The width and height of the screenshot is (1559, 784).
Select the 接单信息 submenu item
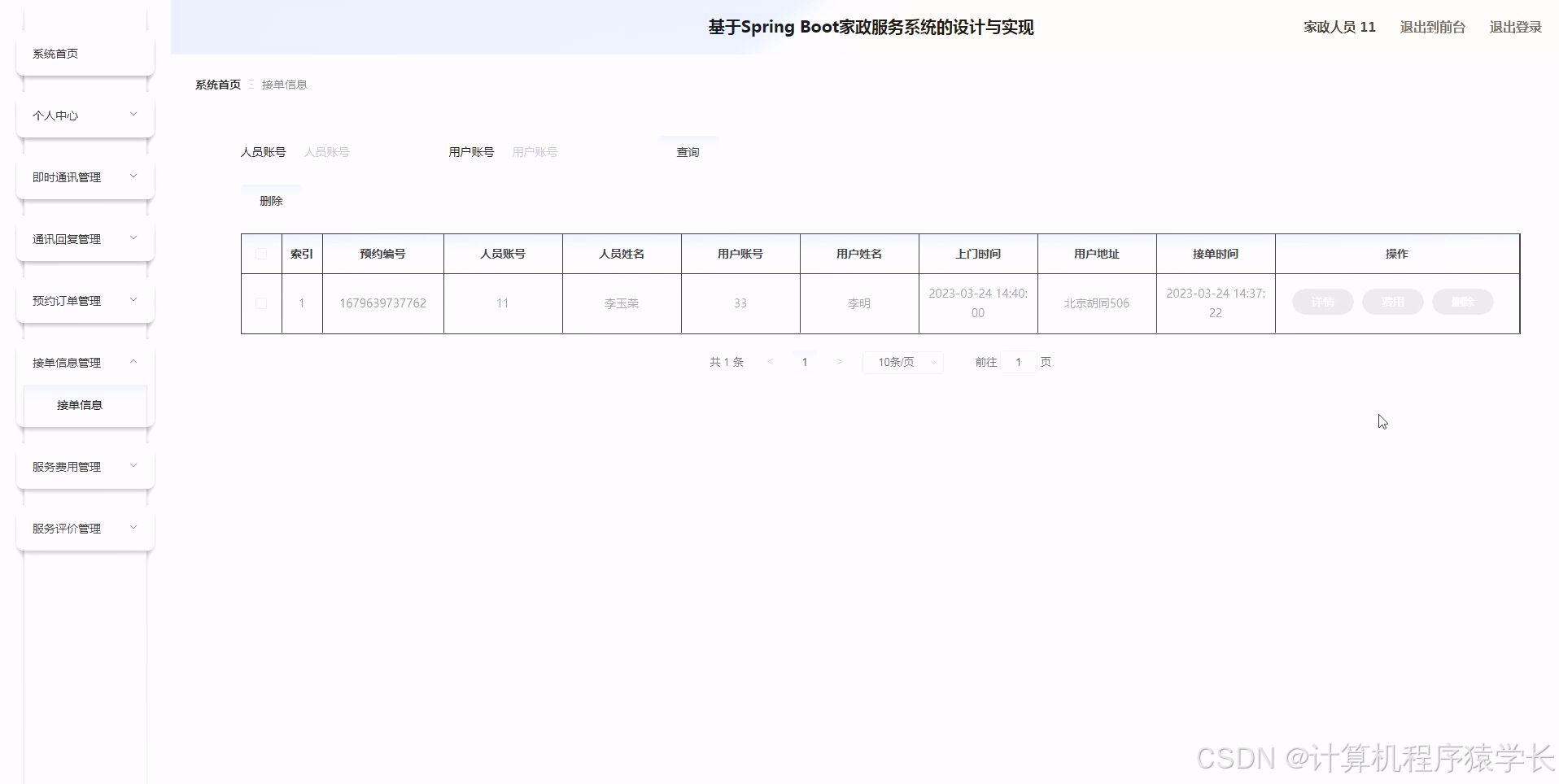click(x=81, y=404)
